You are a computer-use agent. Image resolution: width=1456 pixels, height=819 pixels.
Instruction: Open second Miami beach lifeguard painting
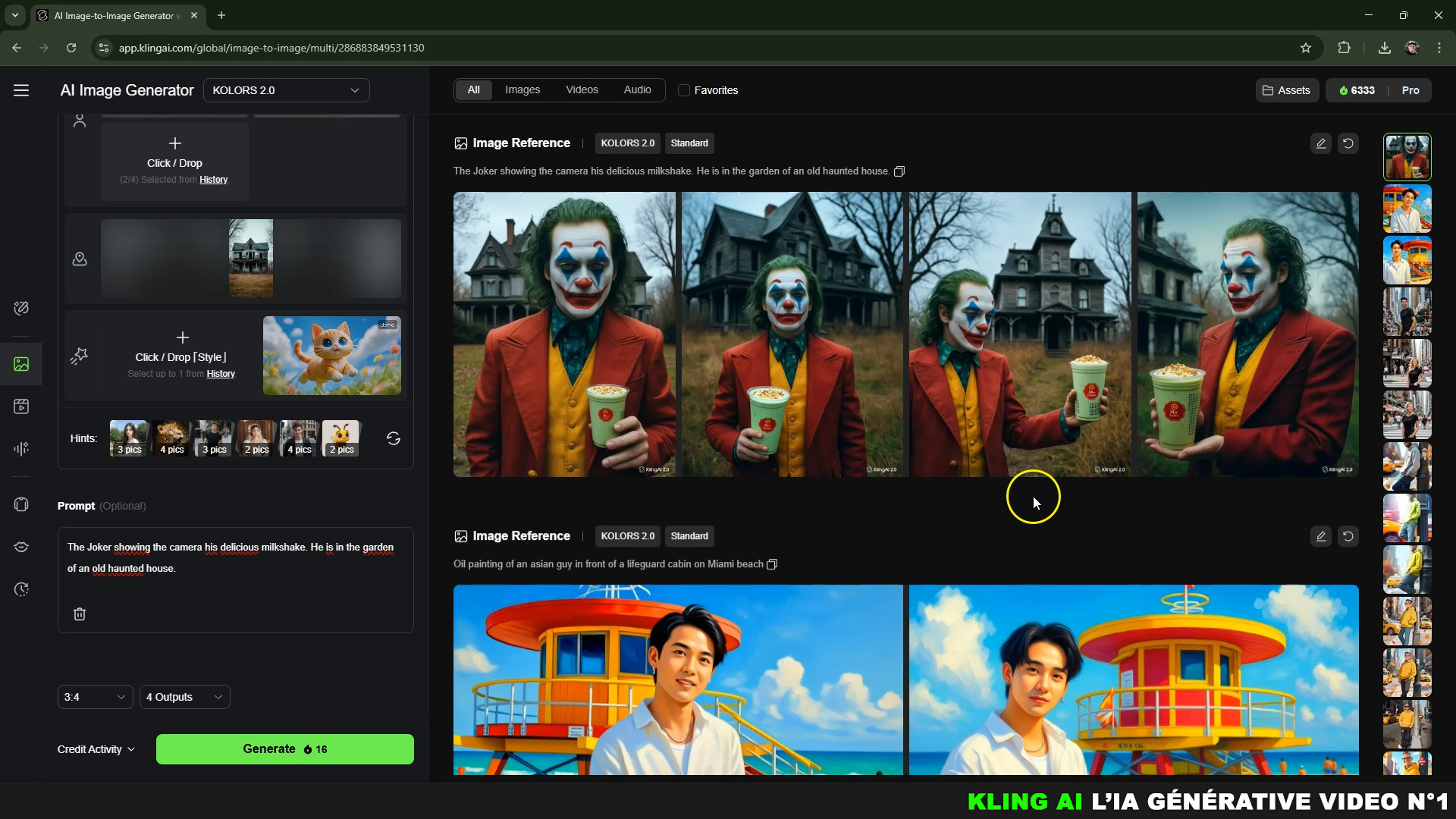coord(1134,680)
